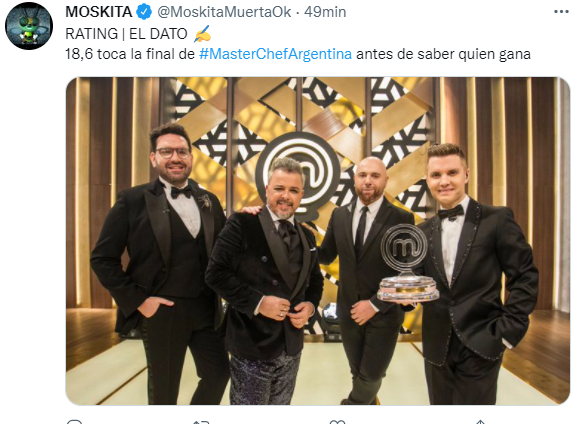Like the tweet with heart icon
The width and height of the screenshot is (571, 424).
[337, 422]
